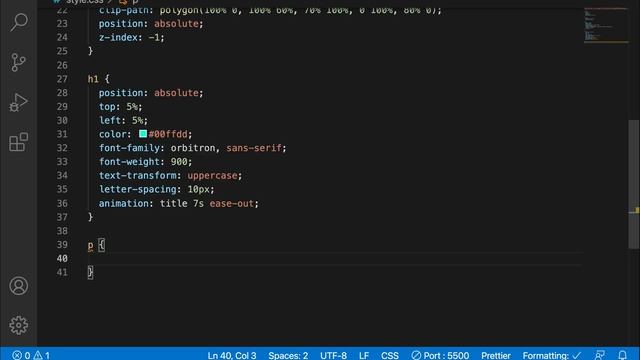Viewport: 640px width, 360px height.
Task: Open the Run and Debug view
Action: (19, 102)
